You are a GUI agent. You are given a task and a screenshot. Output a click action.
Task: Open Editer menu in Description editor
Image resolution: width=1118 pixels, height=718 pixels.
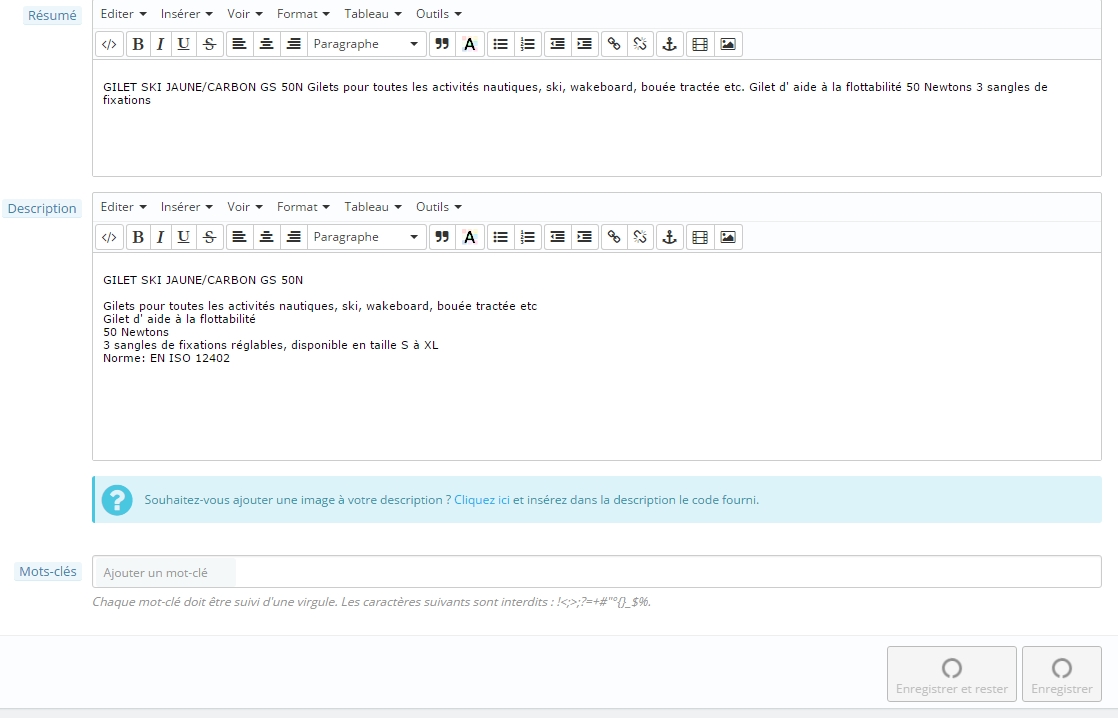tap(123, 207)
